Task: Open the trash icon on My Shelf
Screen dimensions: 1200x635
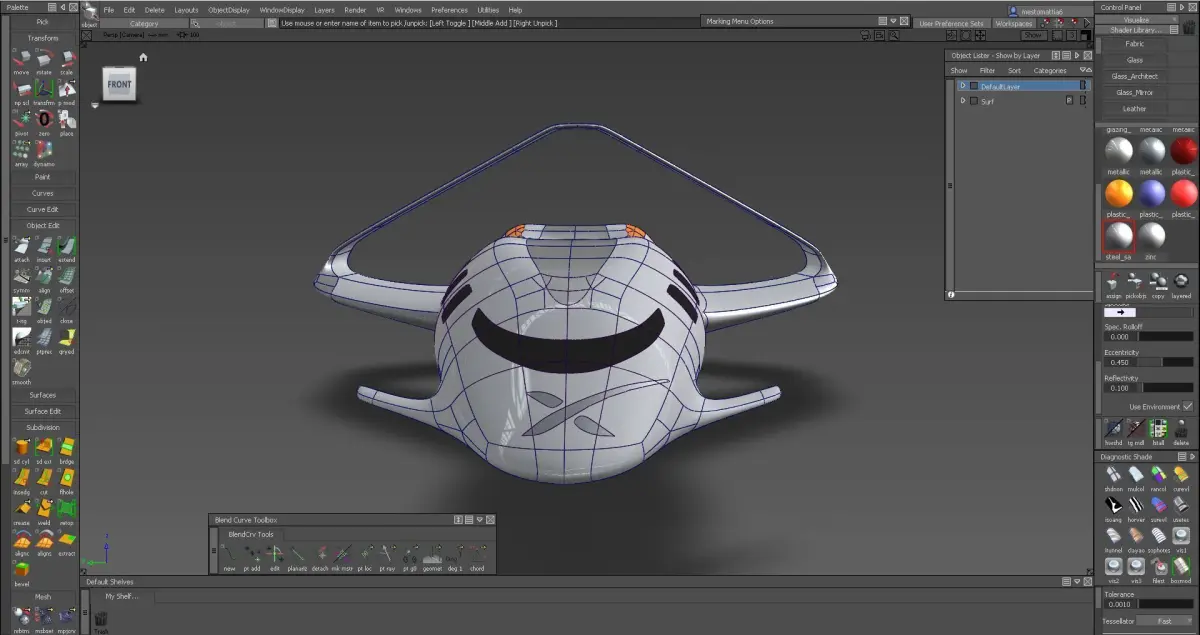Action: 100,622
